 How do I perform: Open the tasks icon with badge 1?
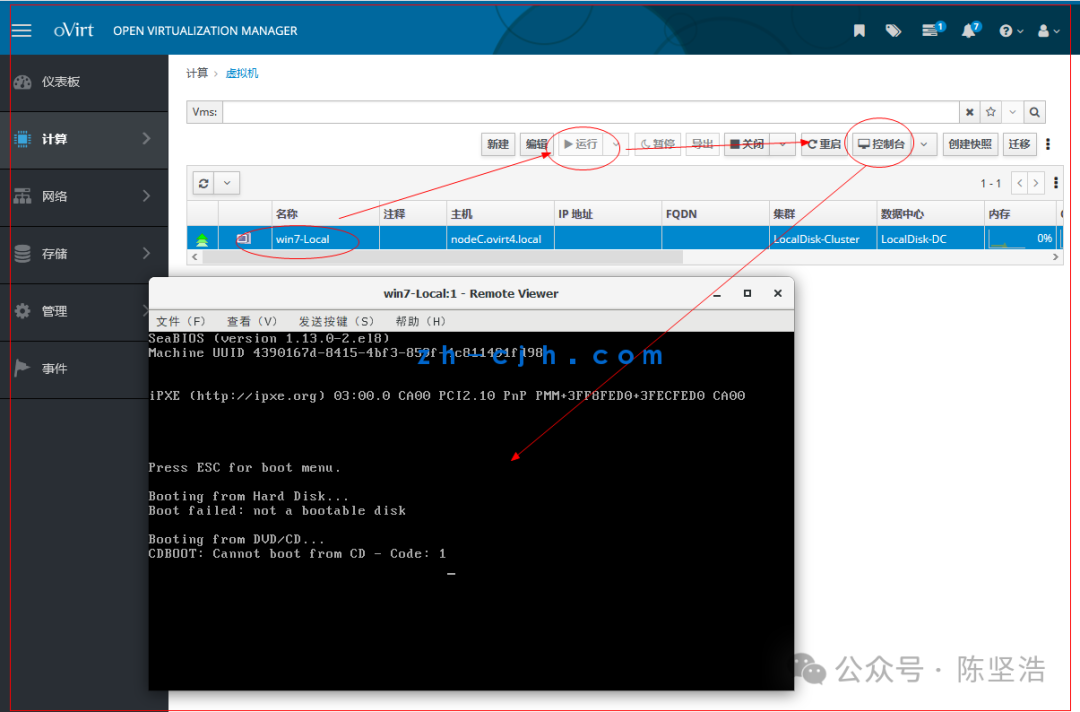point(933,30)
